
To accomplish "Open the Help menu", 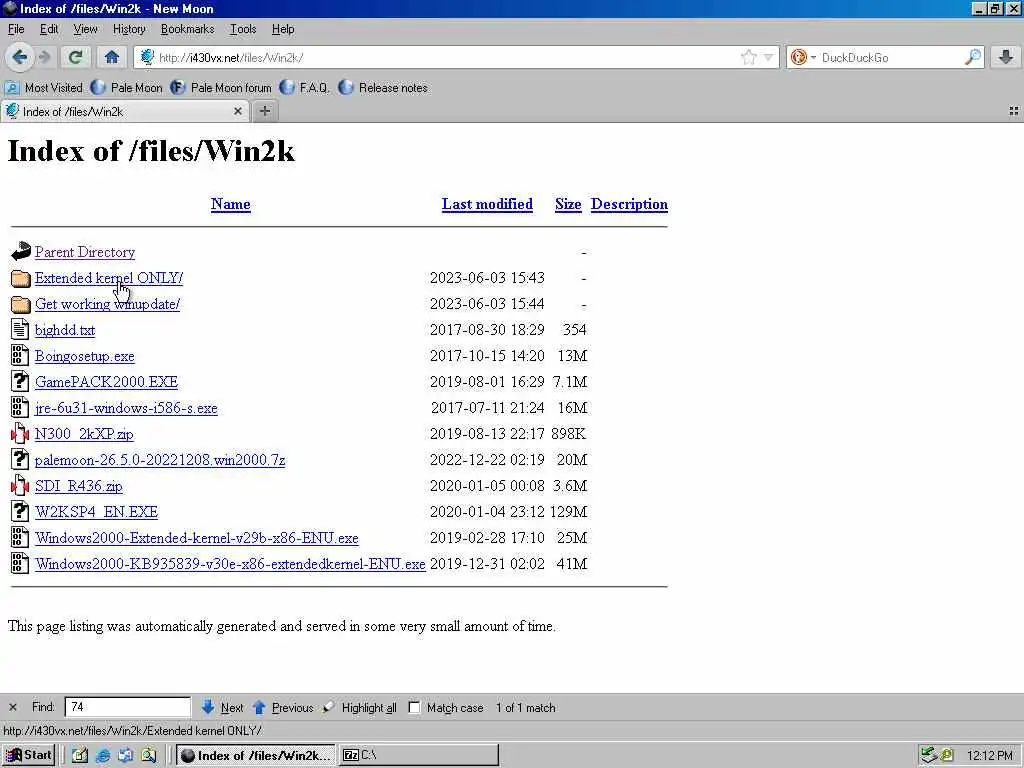I will [283, 29].
